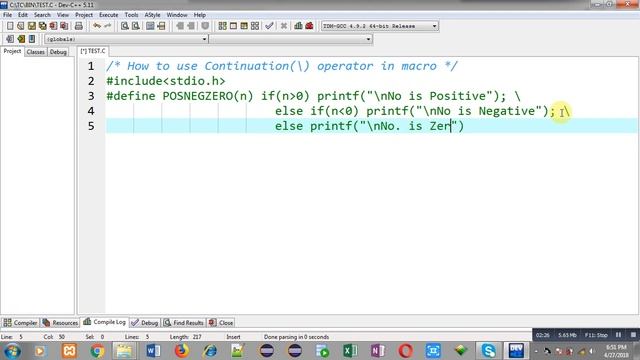Open the Replace dialog icon
The image size is (640, 360).
coord(136,26)
